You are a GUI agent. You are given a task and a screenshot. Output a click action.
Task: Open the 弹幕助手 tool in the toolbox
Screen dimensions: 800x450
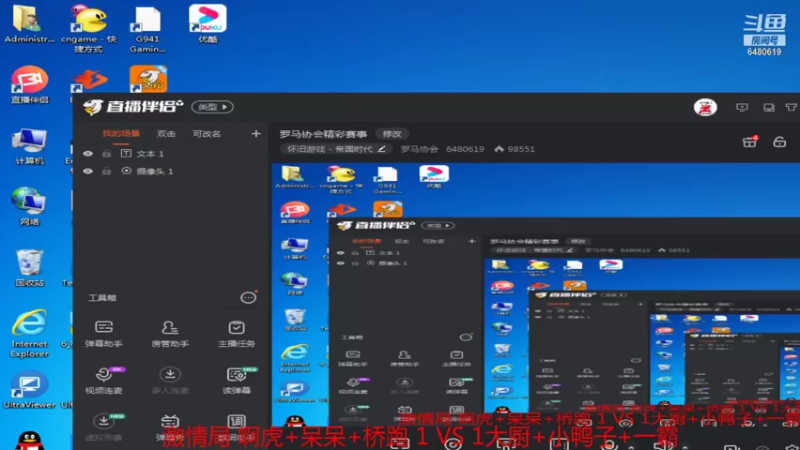[x=104, y=334]
